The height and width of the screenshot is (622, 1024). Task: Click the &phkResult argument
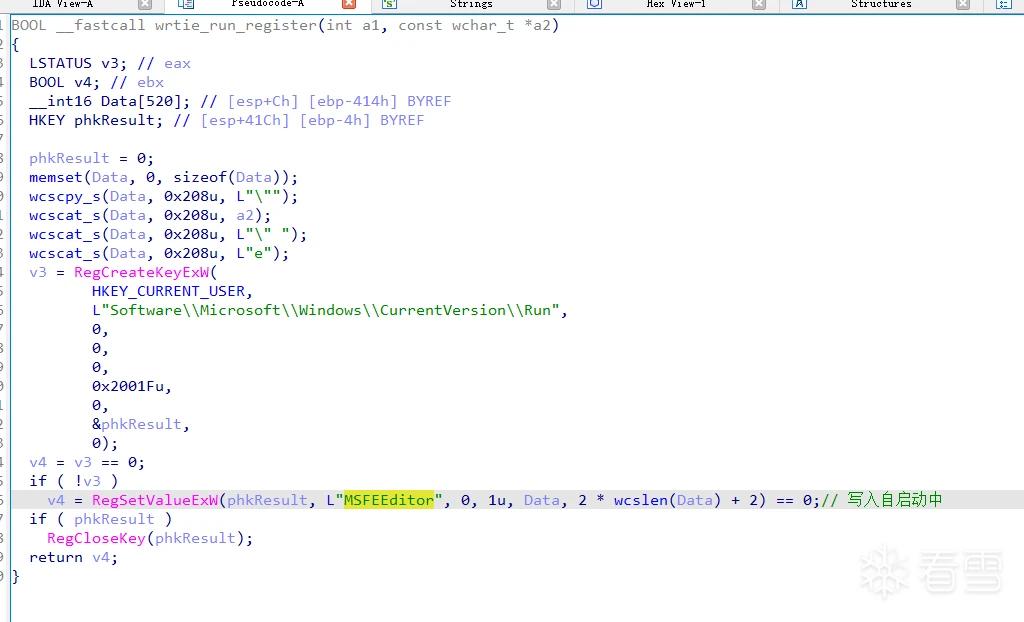[x=136, y=425]
